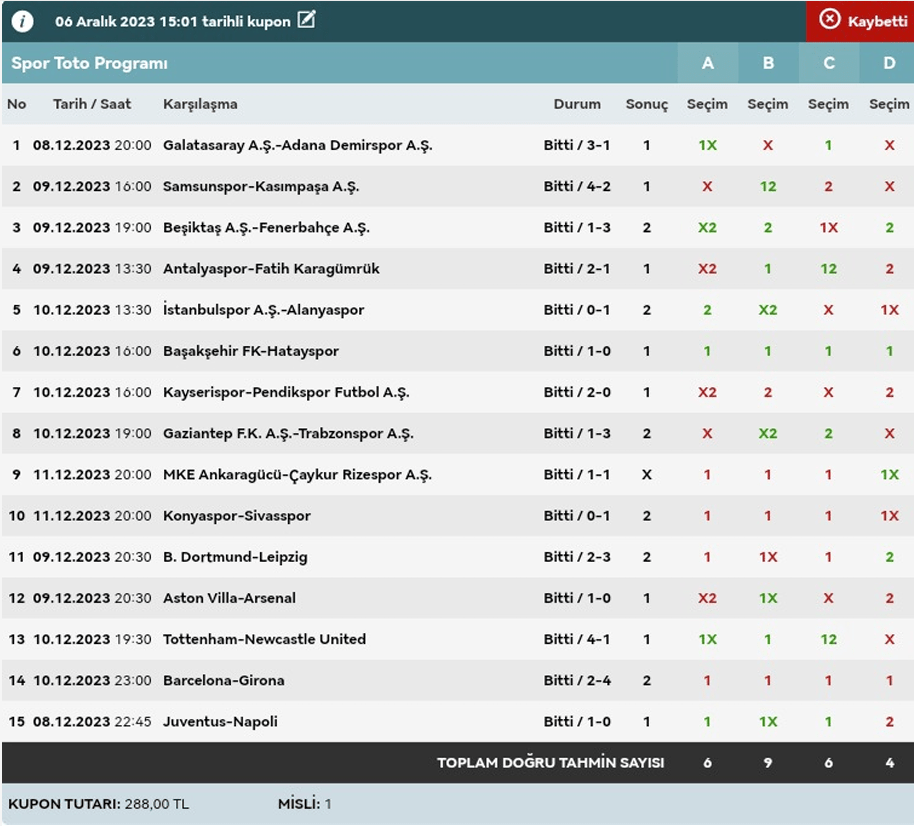This screenshot has width=914, height=826.
Task: Select column B tab header
Action: (x=768, y=63)
